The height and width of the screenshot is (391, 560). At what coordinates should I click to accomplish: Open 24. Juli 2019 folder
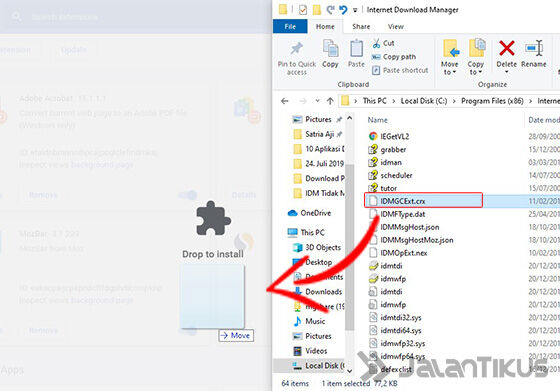(x=318, y=164)
